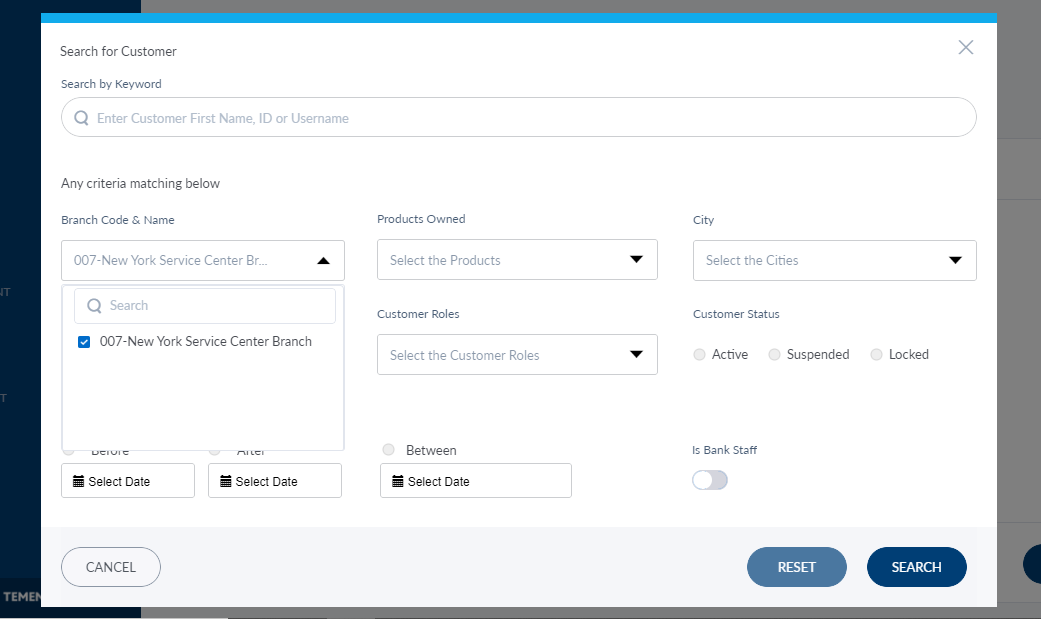Select the Suspended customer status

click(x=774, y=355)
